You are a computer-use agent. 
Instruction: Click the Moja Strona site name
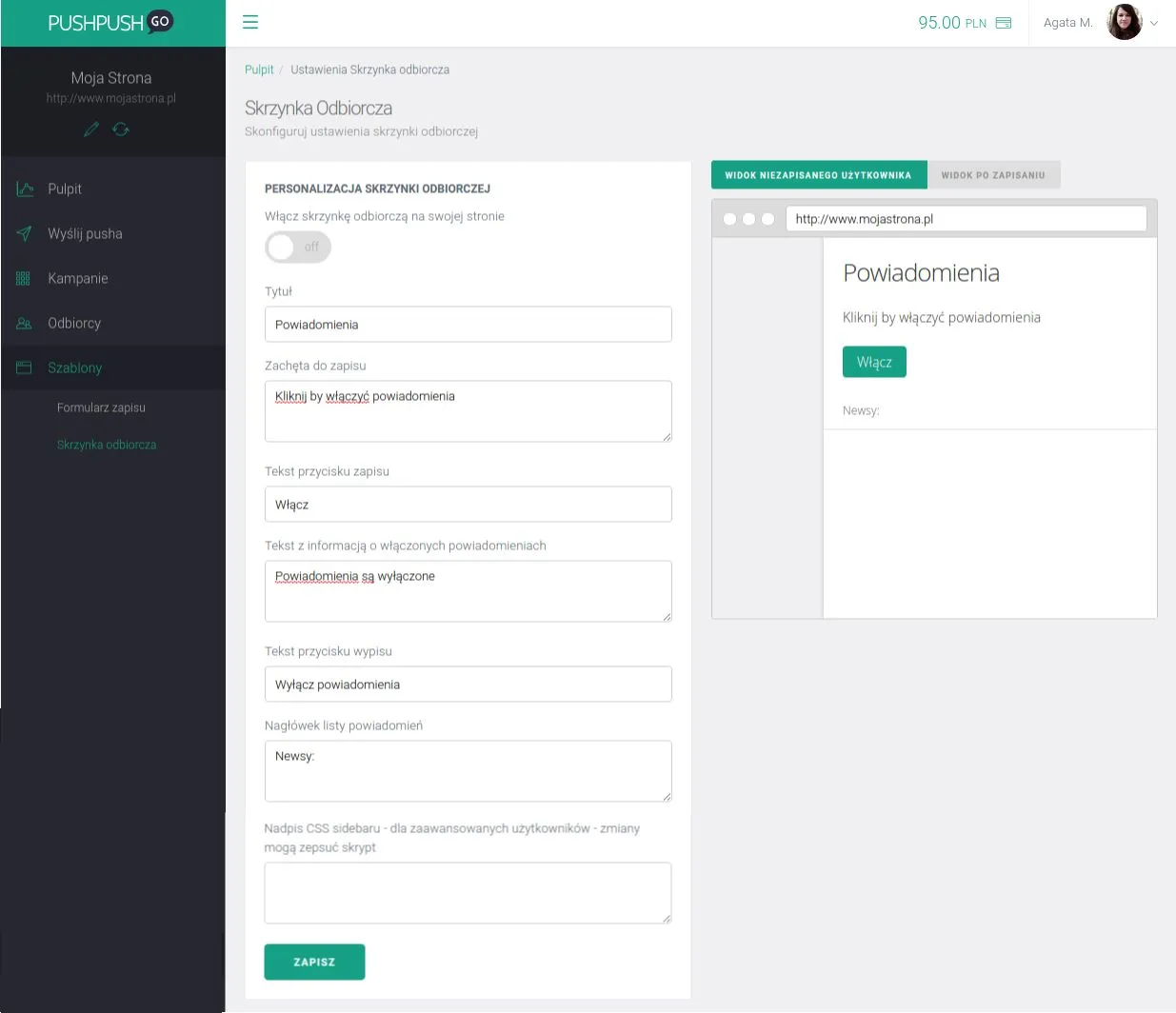(111, 78)
